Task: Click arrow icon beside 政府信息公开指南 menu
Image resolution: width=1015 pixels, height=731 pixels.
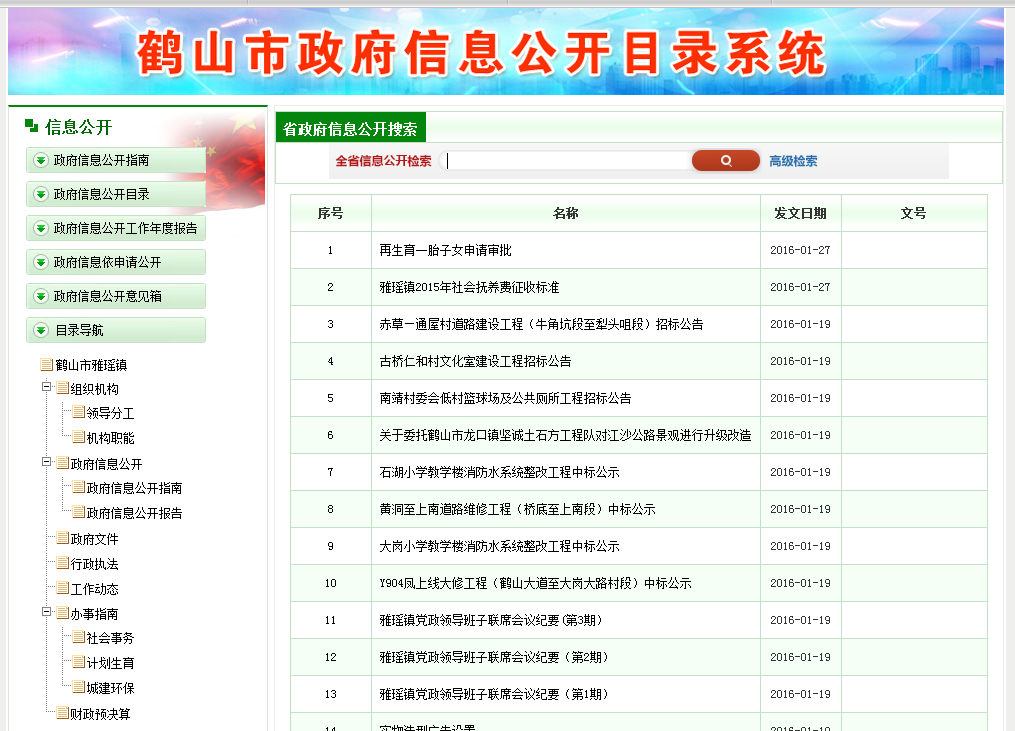Action: pos(41,160)
